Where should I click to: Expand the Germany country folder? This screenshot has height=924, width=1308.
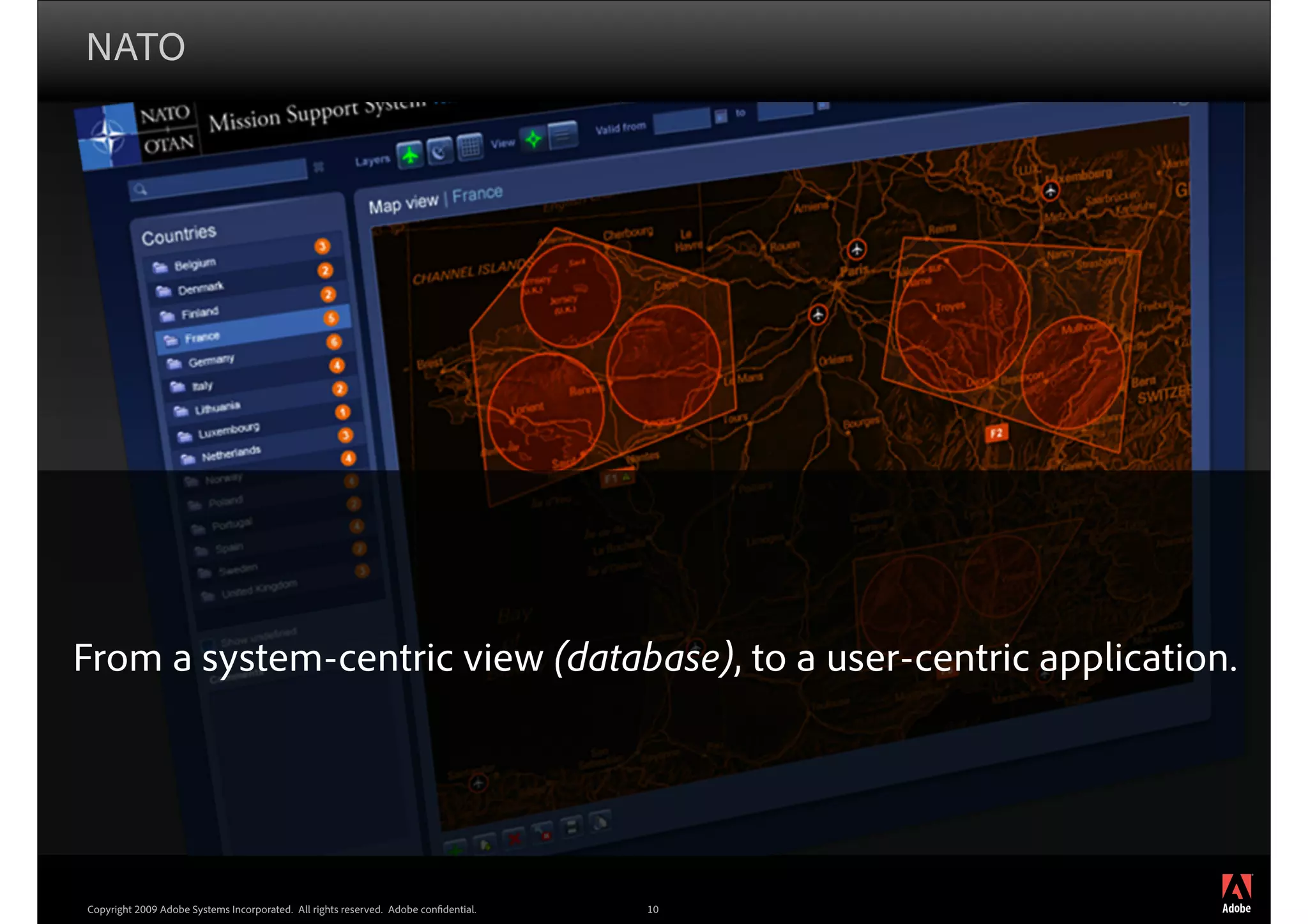tap(174, 363)
